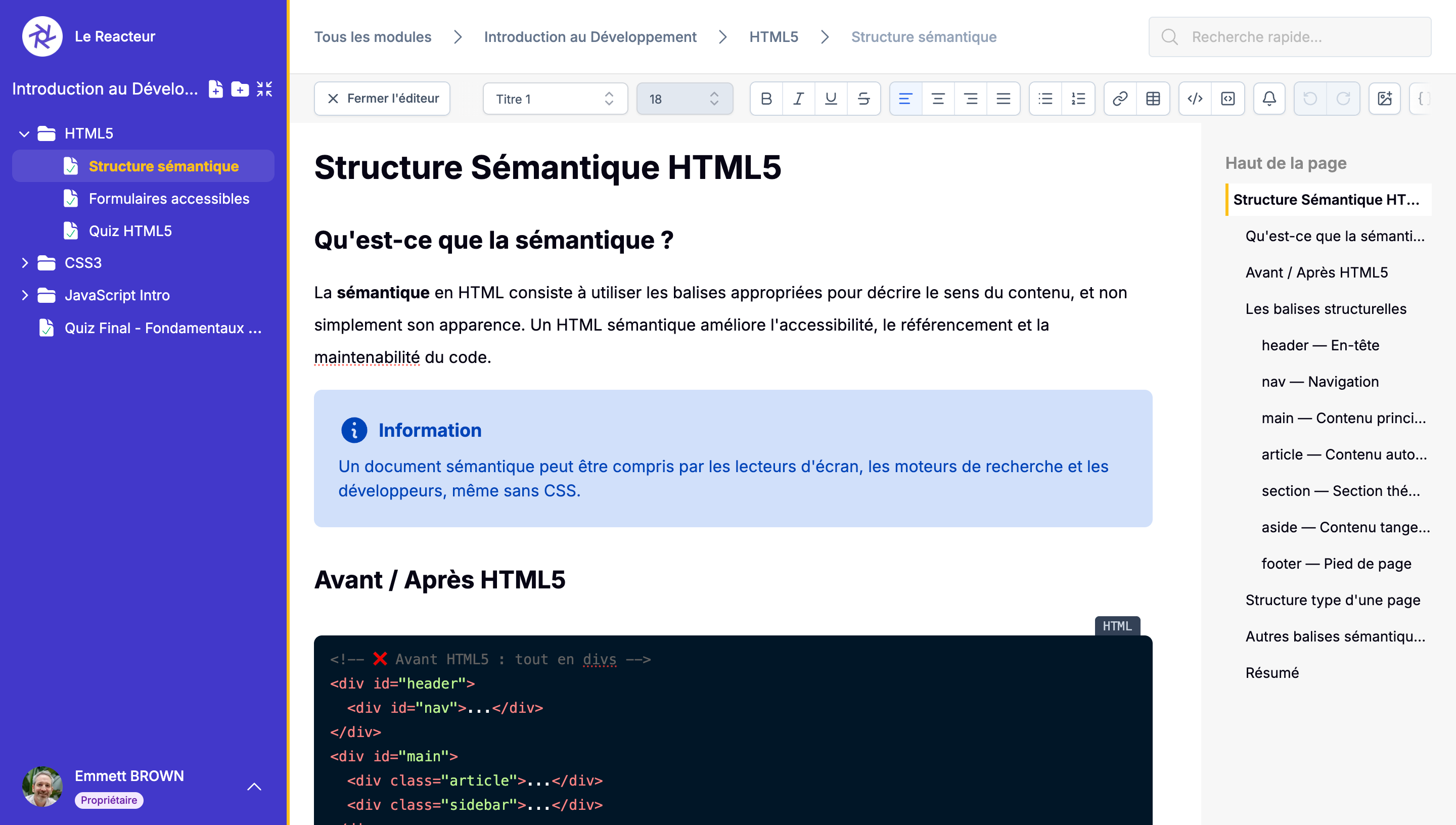Open the font size 18 dropdown
Viewport: 1456px width, 825px height.
click(685, 98)
